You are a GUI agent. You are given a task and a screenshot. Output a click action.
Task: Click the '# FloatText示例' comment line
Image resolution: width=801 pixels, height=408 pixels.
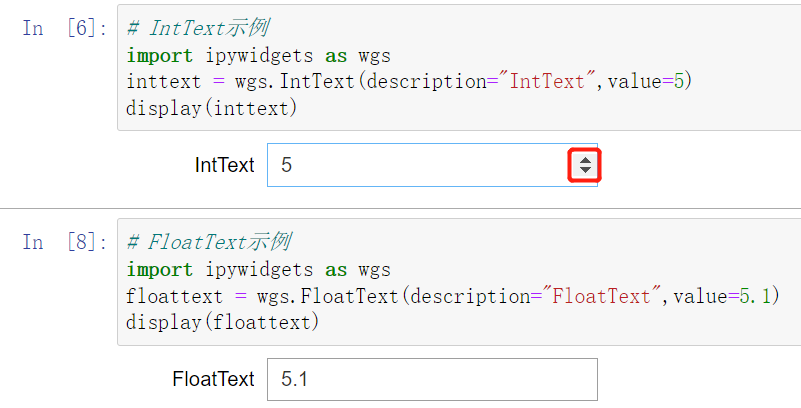[x=209, y=243]
